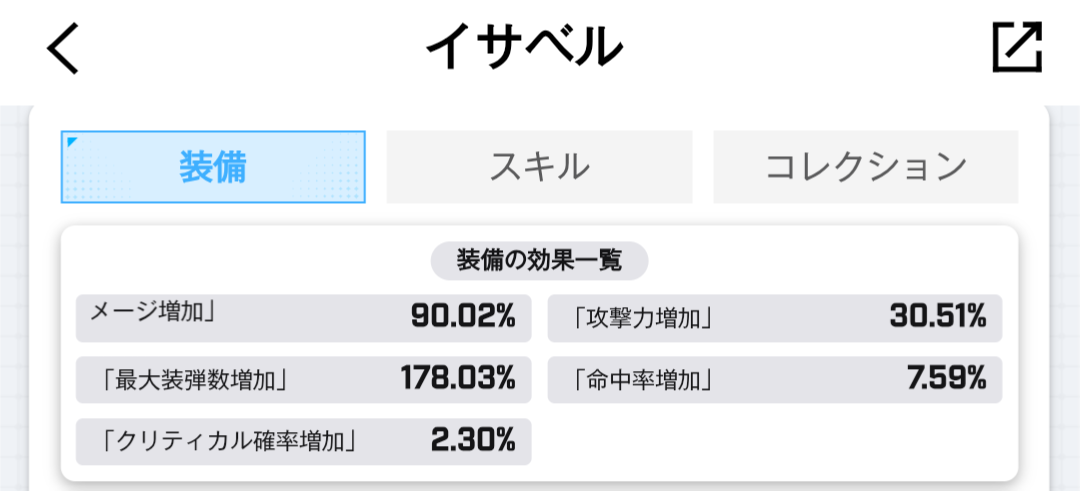Click the イサベル title text
1080x491 pixels.
click(x=523, y=47)
